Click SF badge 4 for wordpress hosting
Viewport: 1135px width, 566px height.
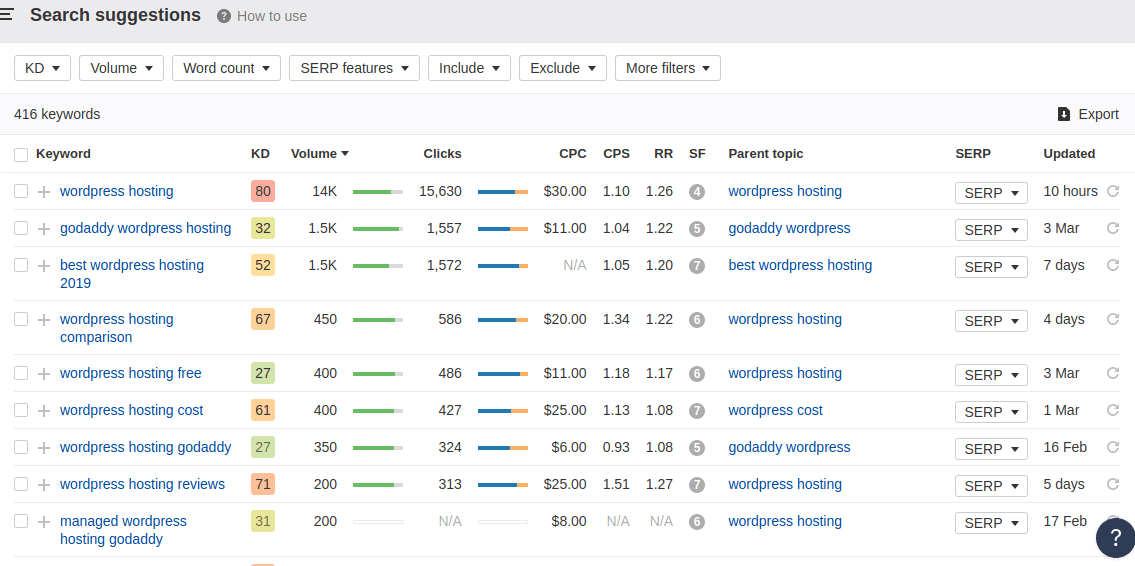[697, 192]
